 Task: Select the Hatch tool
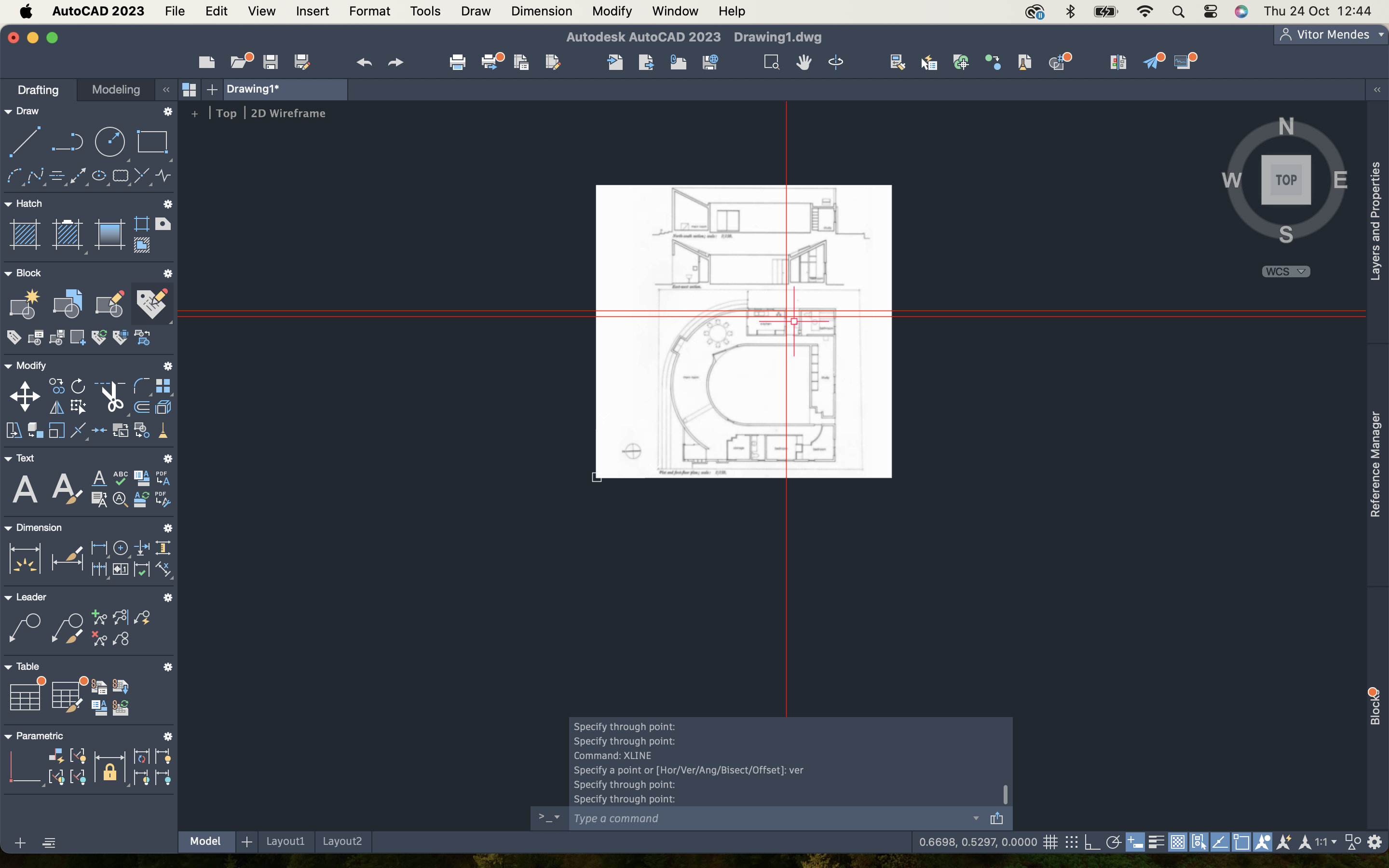click(25, 234)
